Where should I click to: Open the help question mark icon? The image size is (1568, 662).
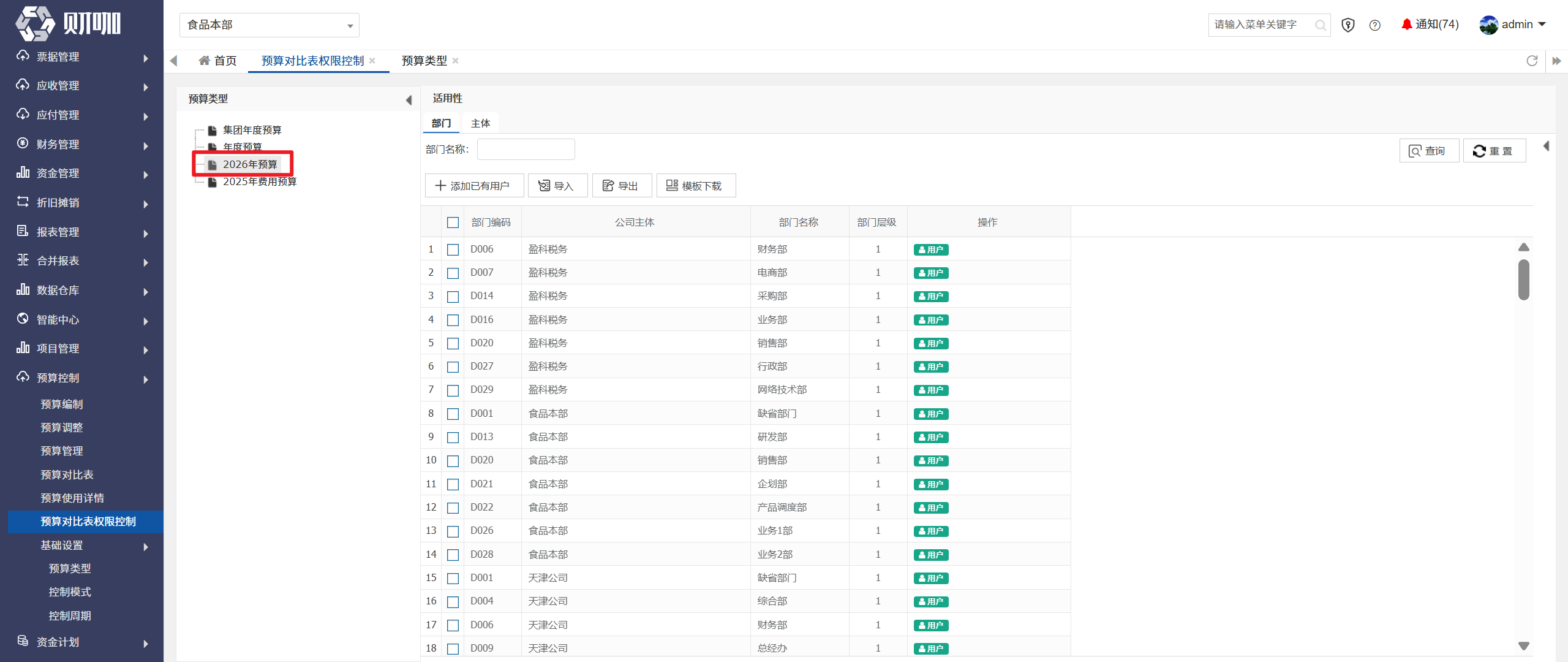pyautogui.click(x=1374, y=25)
